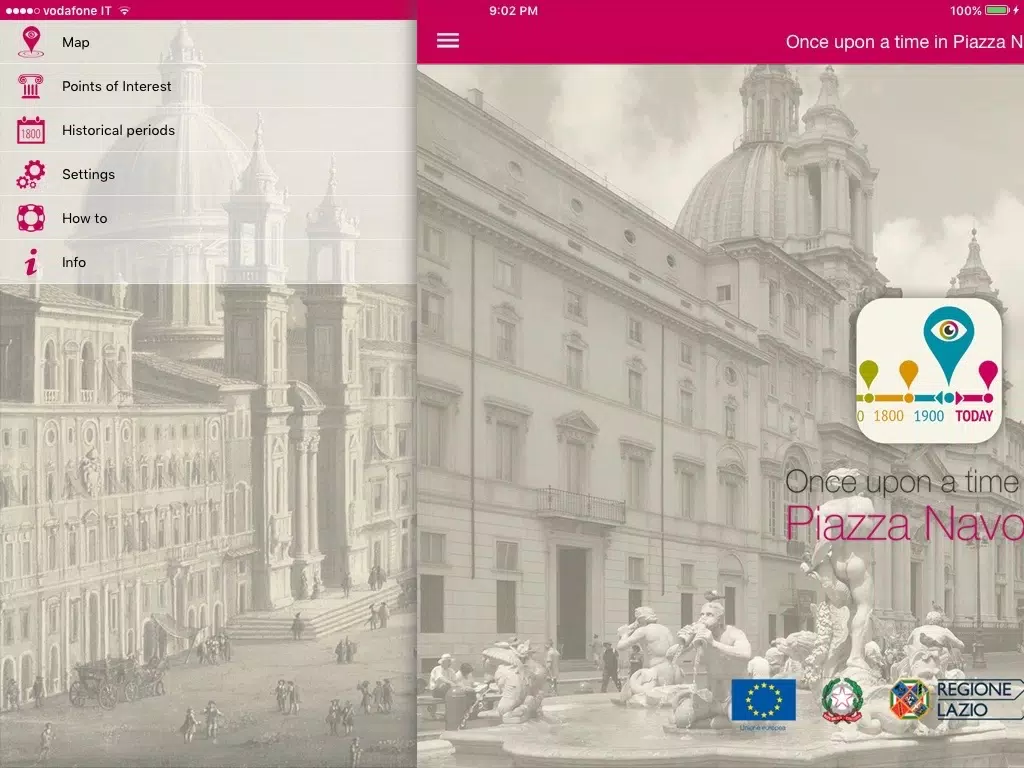Click the European Union flag logo
Viewport: 1024px width, 768px height.
click(x=763, y=700)
